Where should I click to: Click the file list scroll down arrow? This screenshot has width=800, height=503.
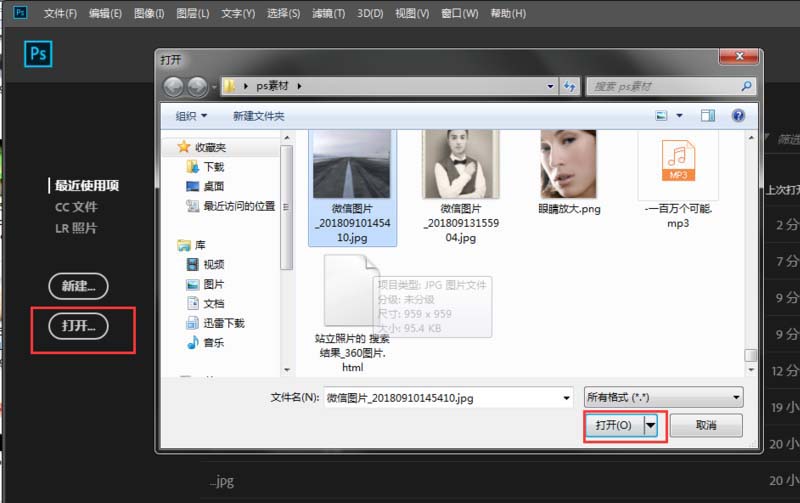751,370
